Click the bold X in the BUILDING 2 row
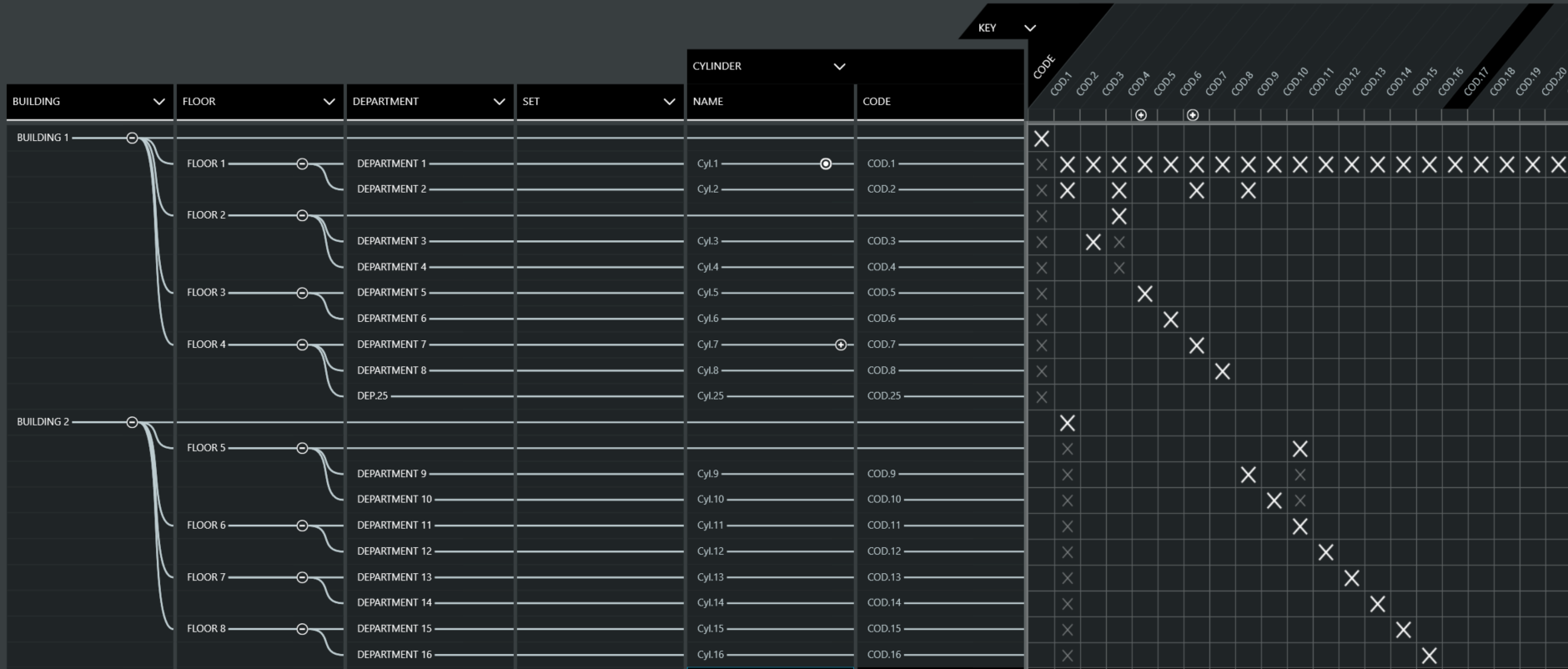Screen dimensions: 1568x669 [x=1068, y=423]
